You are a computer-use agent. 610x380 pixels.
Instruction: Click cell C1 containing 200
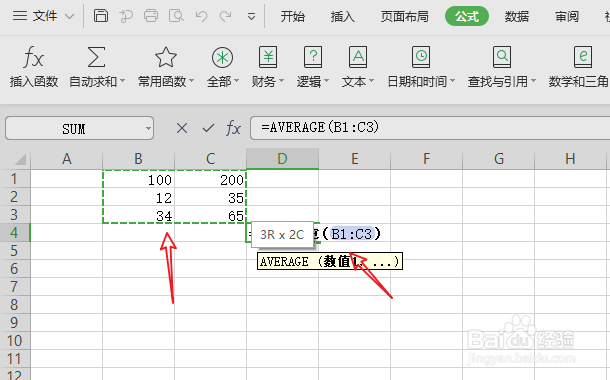[x=210, y=179]
